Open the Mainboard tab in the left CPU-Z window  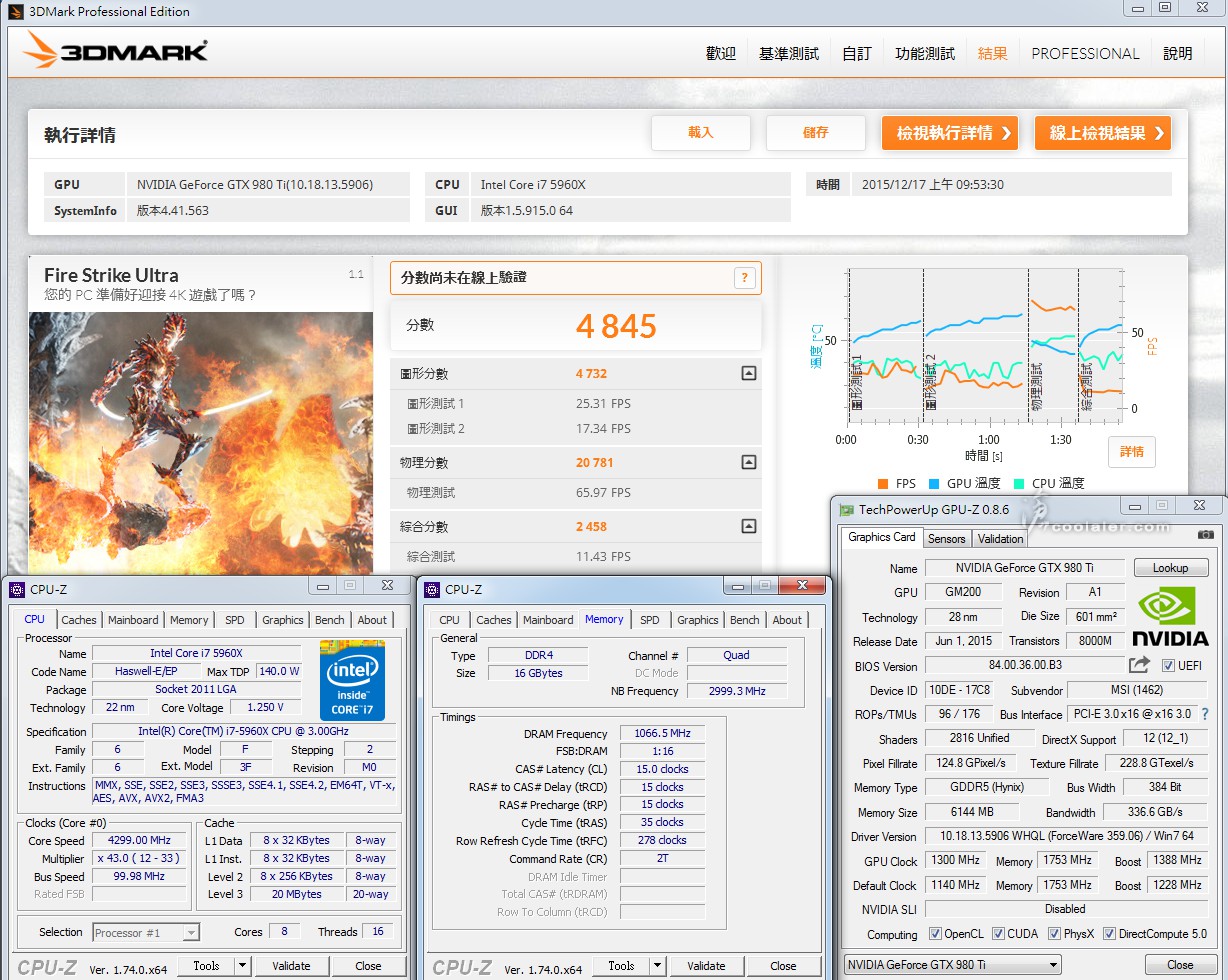coord(133,620)
